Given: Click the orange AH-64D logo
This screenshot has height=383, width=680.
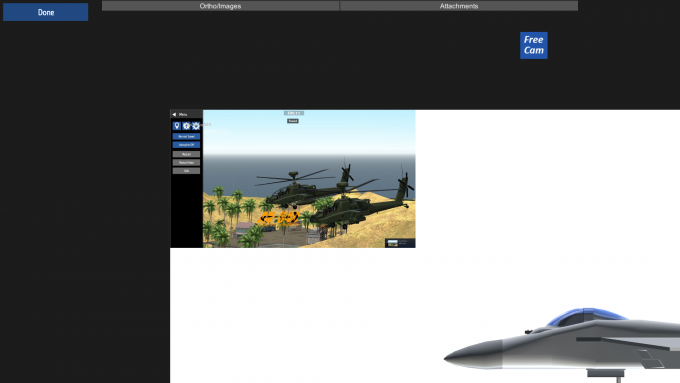Looking at the screenshot, I should (278, 218).
